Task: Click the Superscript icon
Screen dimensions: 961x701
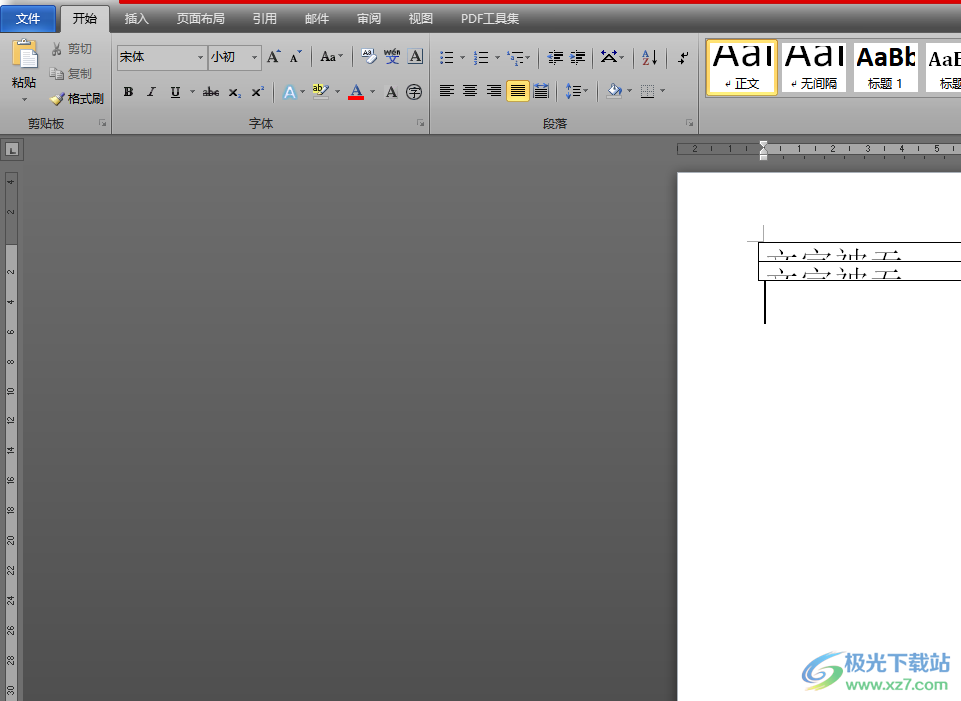Action: pyautogui.click(x=258, y=92)
